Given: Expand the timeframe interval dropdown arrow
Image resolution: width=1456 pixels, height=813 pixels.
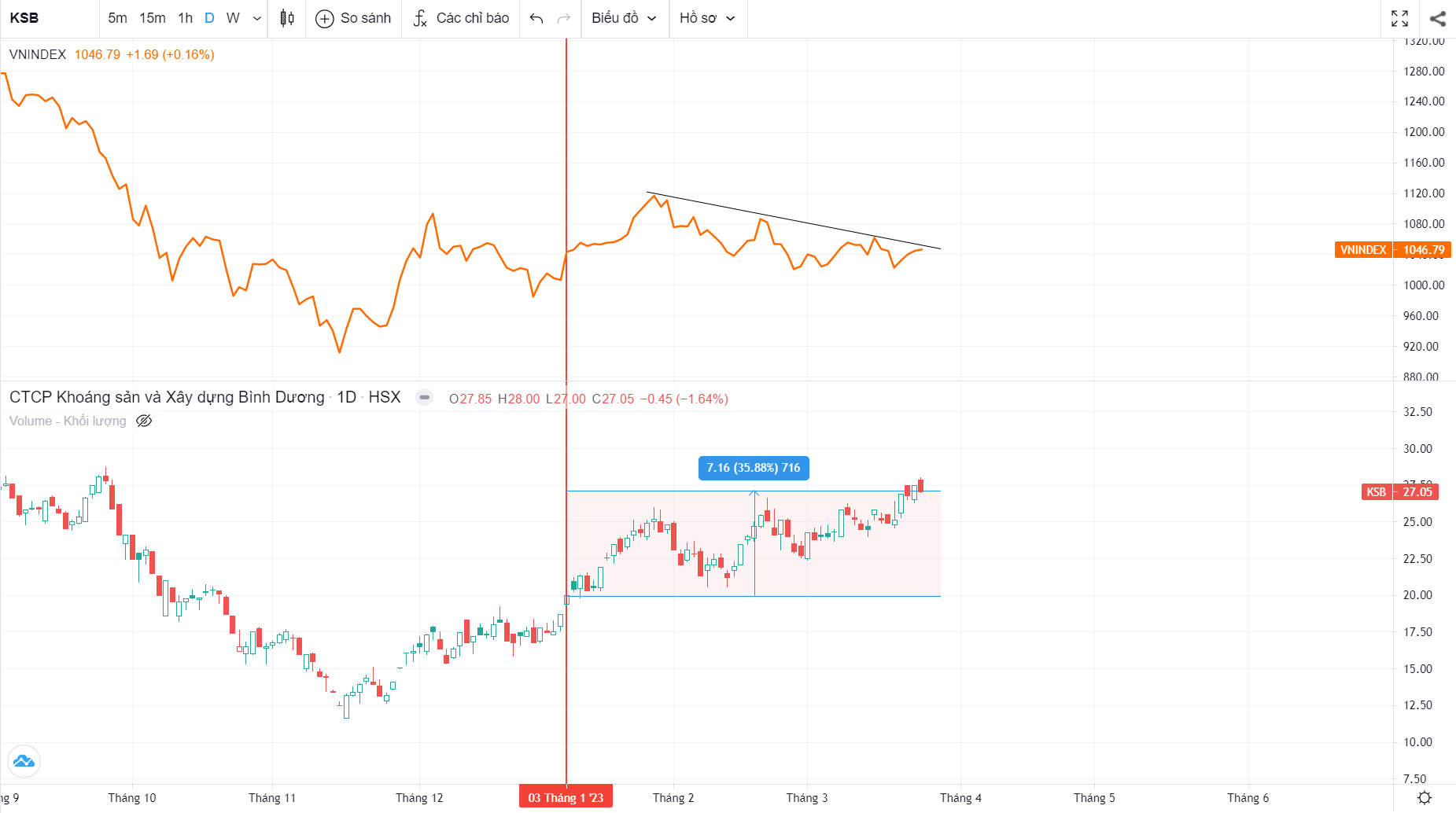Looking at the screenshot, I should (257, 18).
